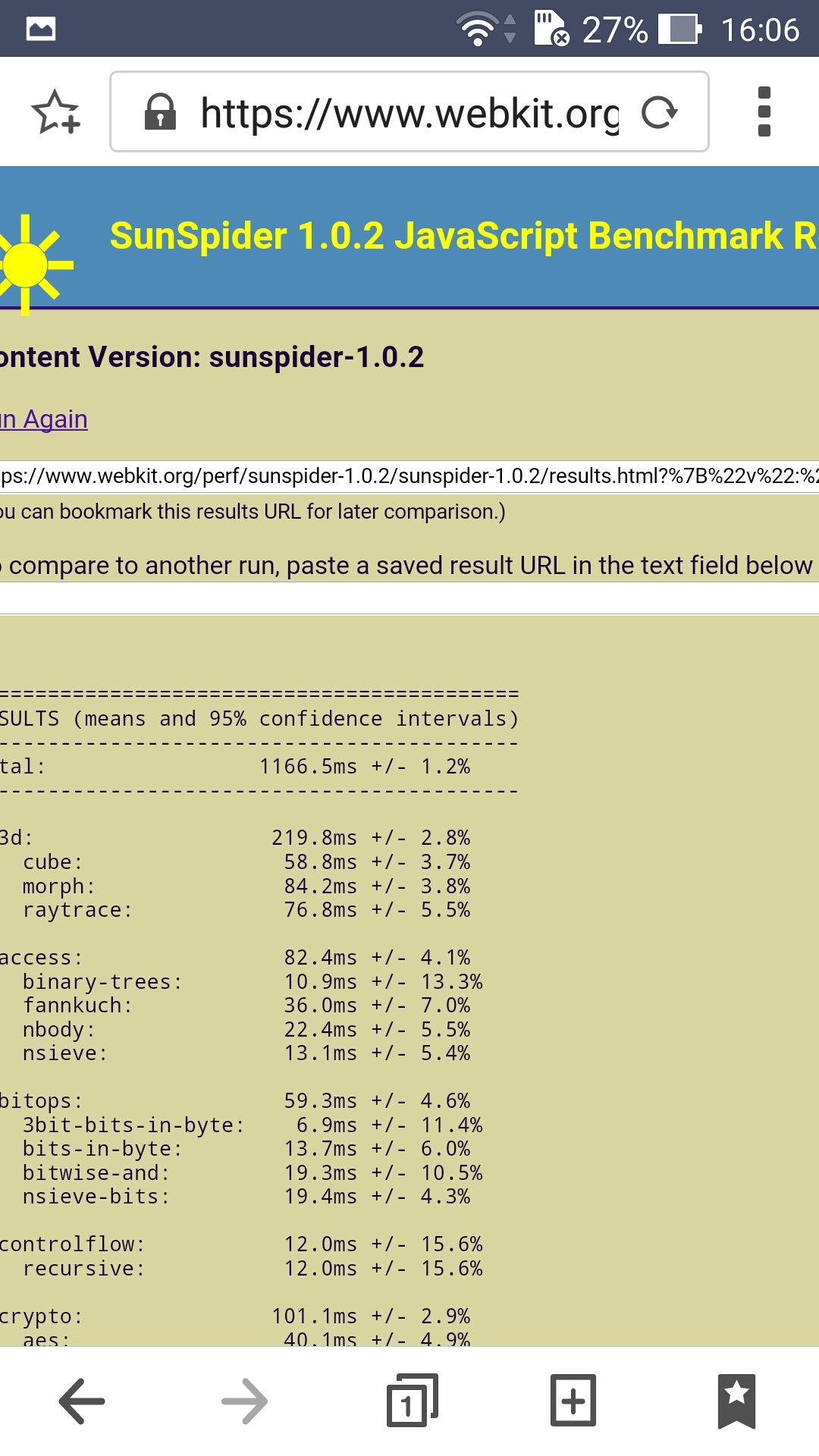Click the Run Again link
Image resolution: width=819 pixels, height=1456 pixels.
tap(44, 419)
